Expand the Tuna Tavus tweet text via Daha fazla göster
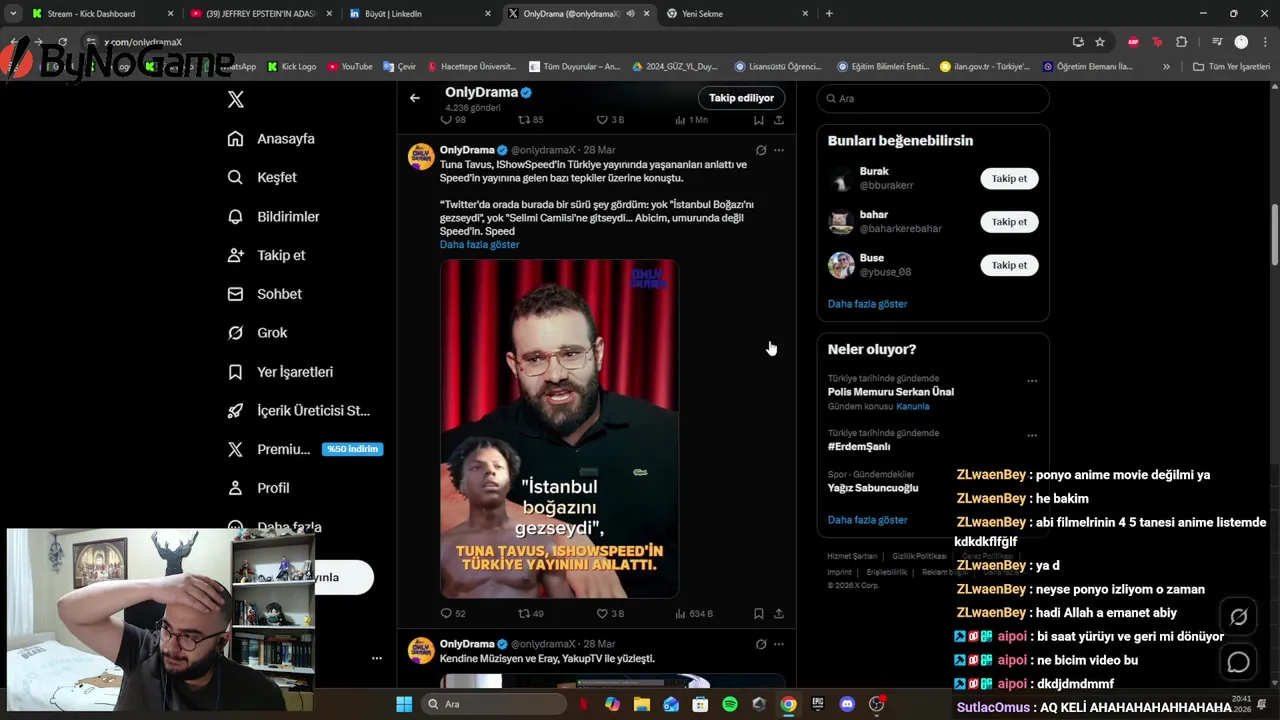This screenshot has height=720, width=1280. point(479,245)
